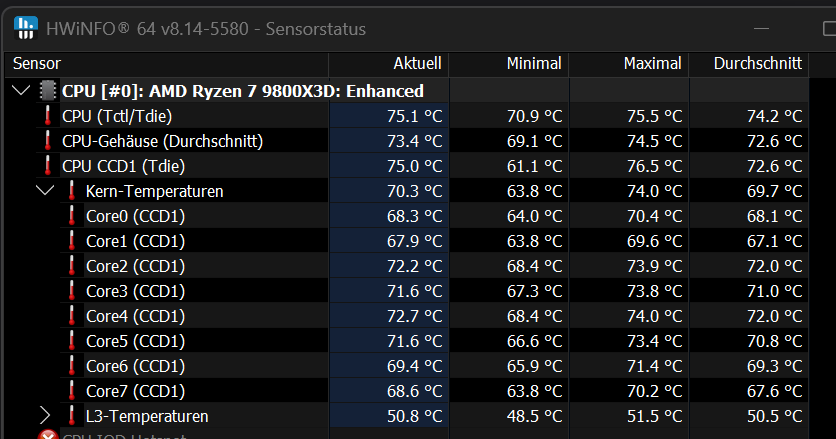Click thermometer icon next to Core2 (CCD1)

click(x=71, y=266)
